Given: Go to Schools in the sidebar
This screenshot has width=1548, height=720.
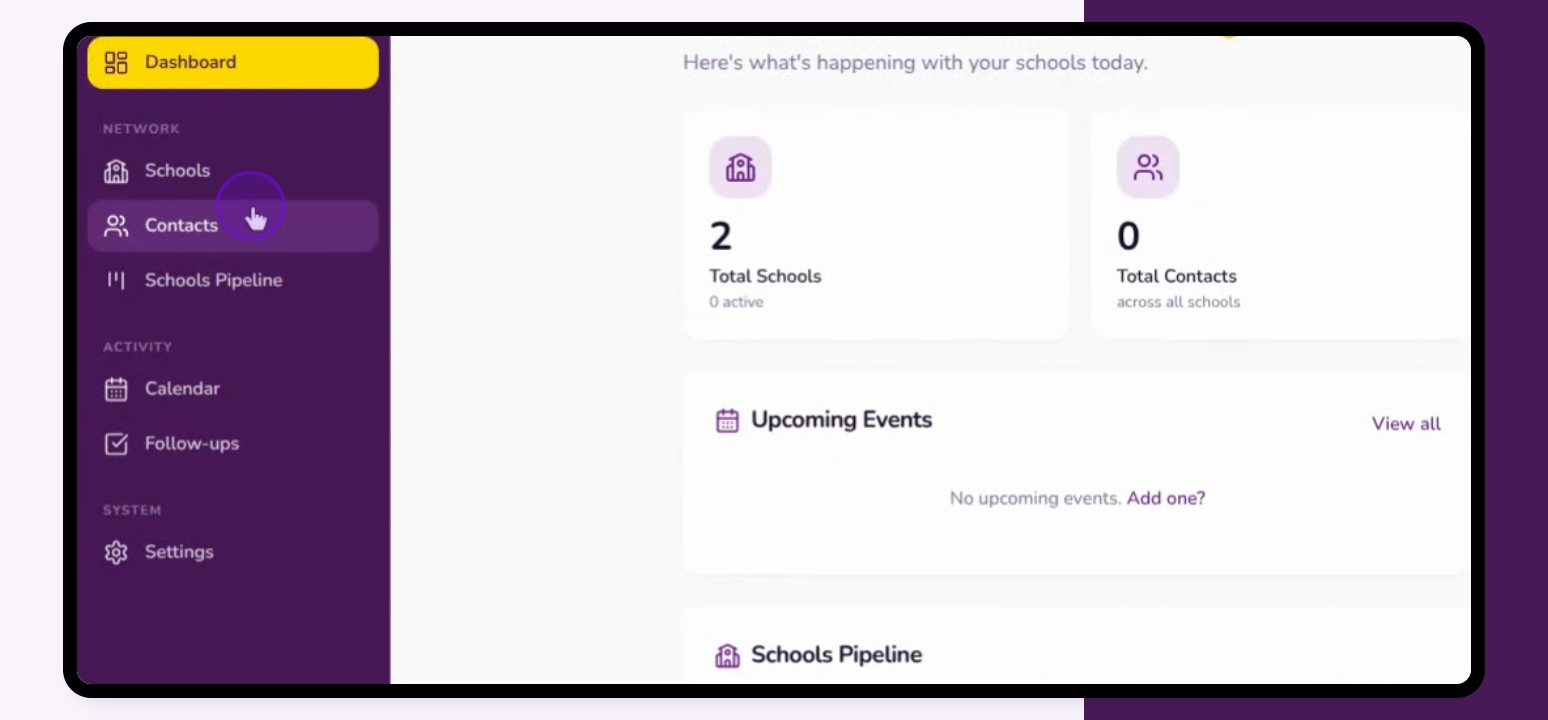Looking at the screenshot, I should point(177,171).
